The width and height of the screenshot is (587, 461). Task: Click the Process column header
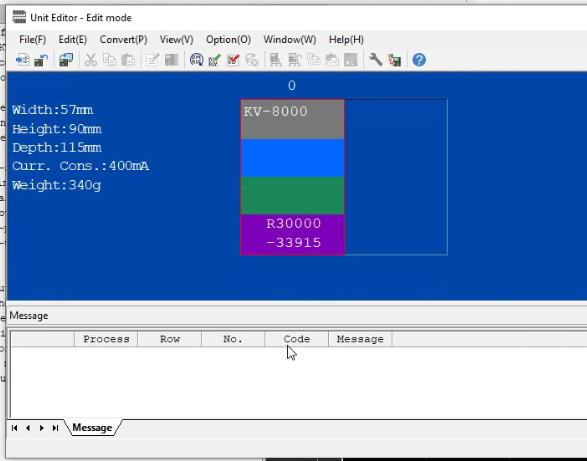[106, 339]
